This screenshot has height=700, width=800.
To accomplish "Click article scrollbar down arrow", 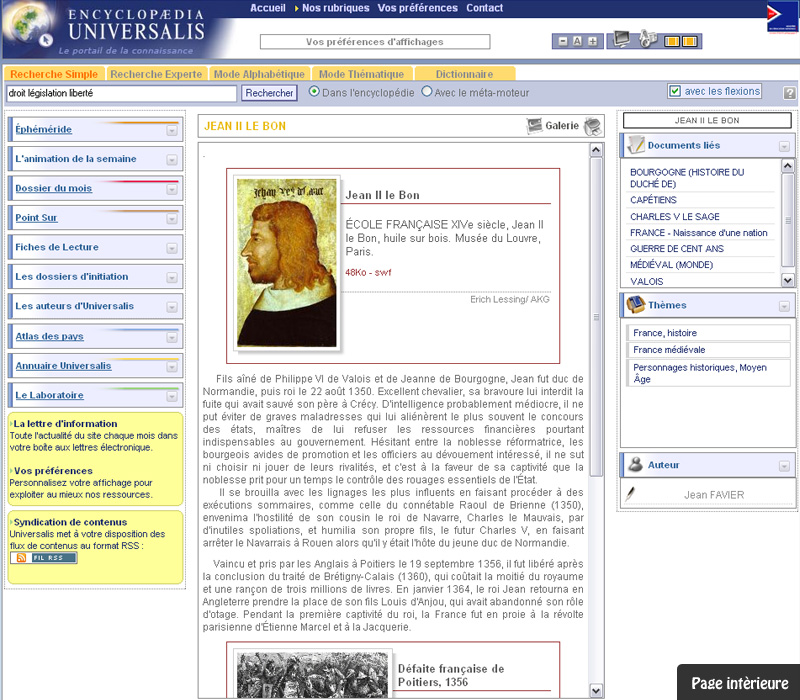I will tap(596, 691).
